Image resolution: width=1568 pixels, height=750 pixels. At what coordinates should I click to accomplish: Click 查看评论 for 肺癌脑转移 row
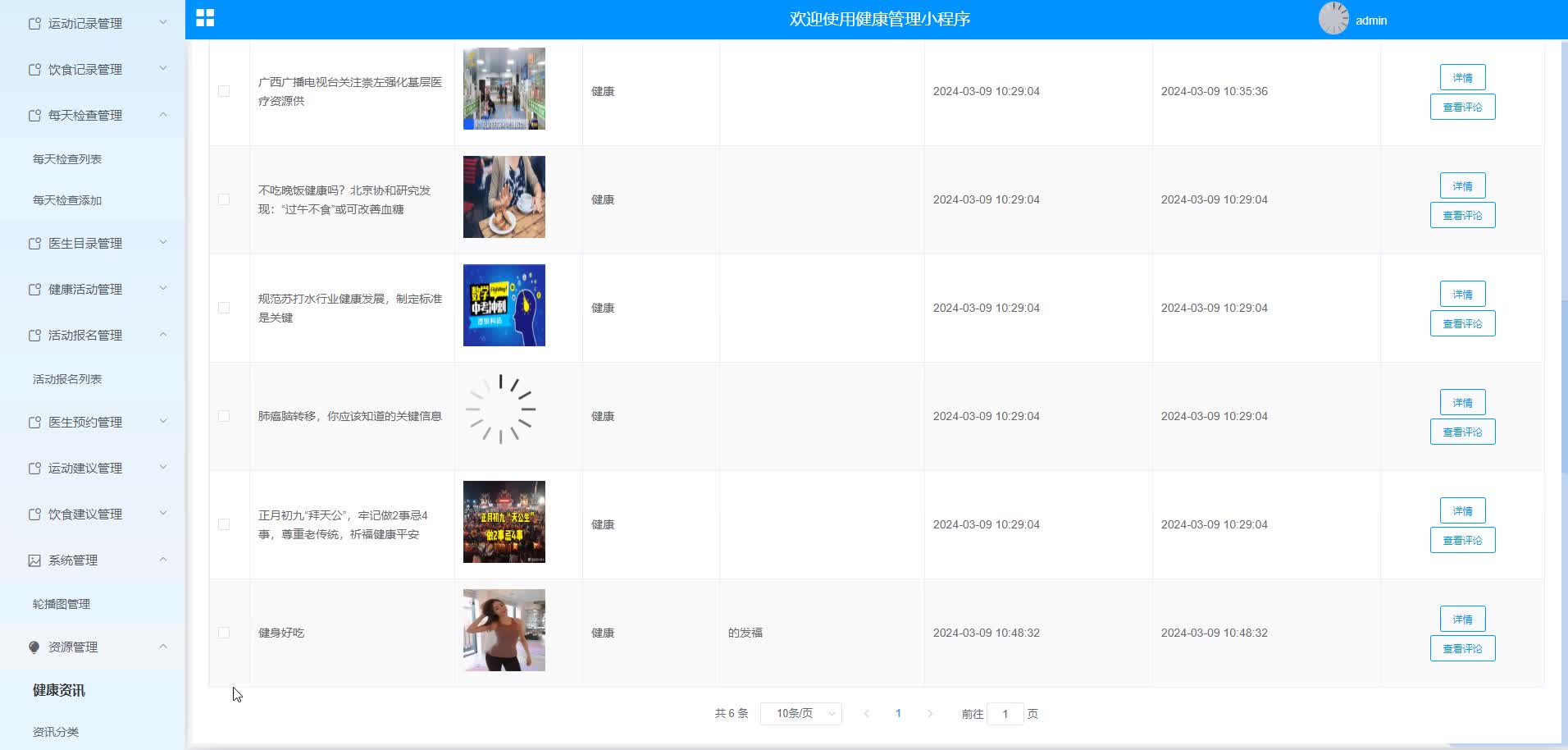click(1462, 432)
